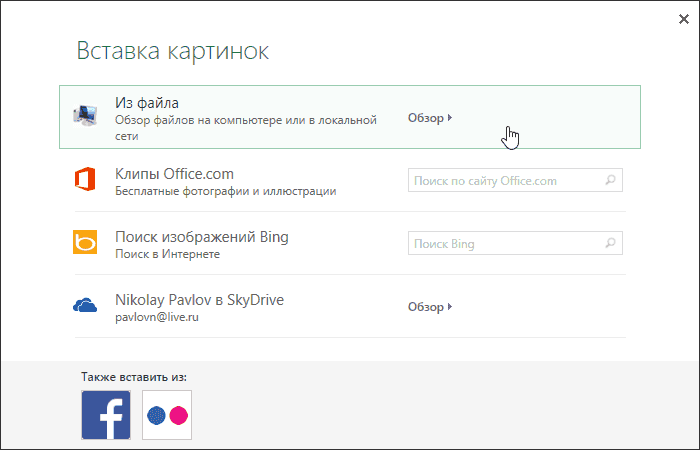Insert from Flickr using its icon
Screen dimensions: 700x450
tap(167, 415)
